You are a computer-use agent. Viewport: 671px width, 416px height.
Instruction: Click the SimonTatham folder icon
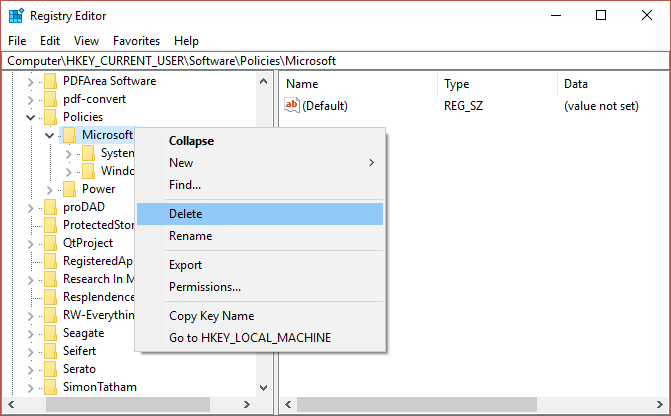(x=50, y=387)
